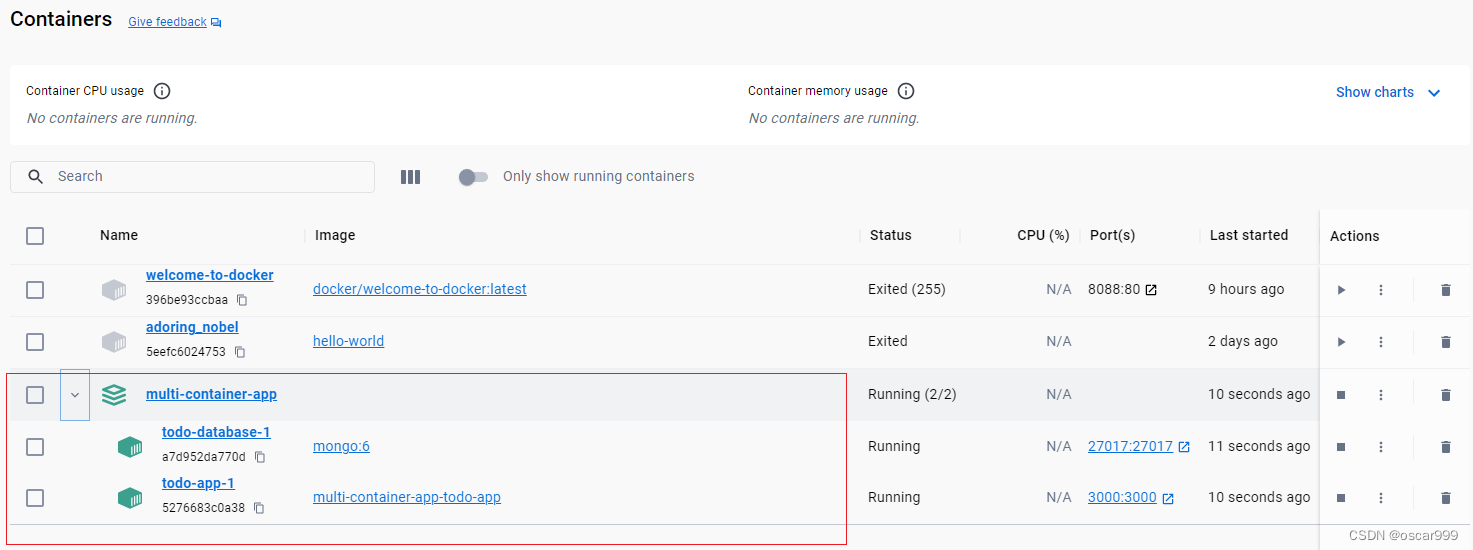Click the Container CPU usage info icon

pos(162,91)
